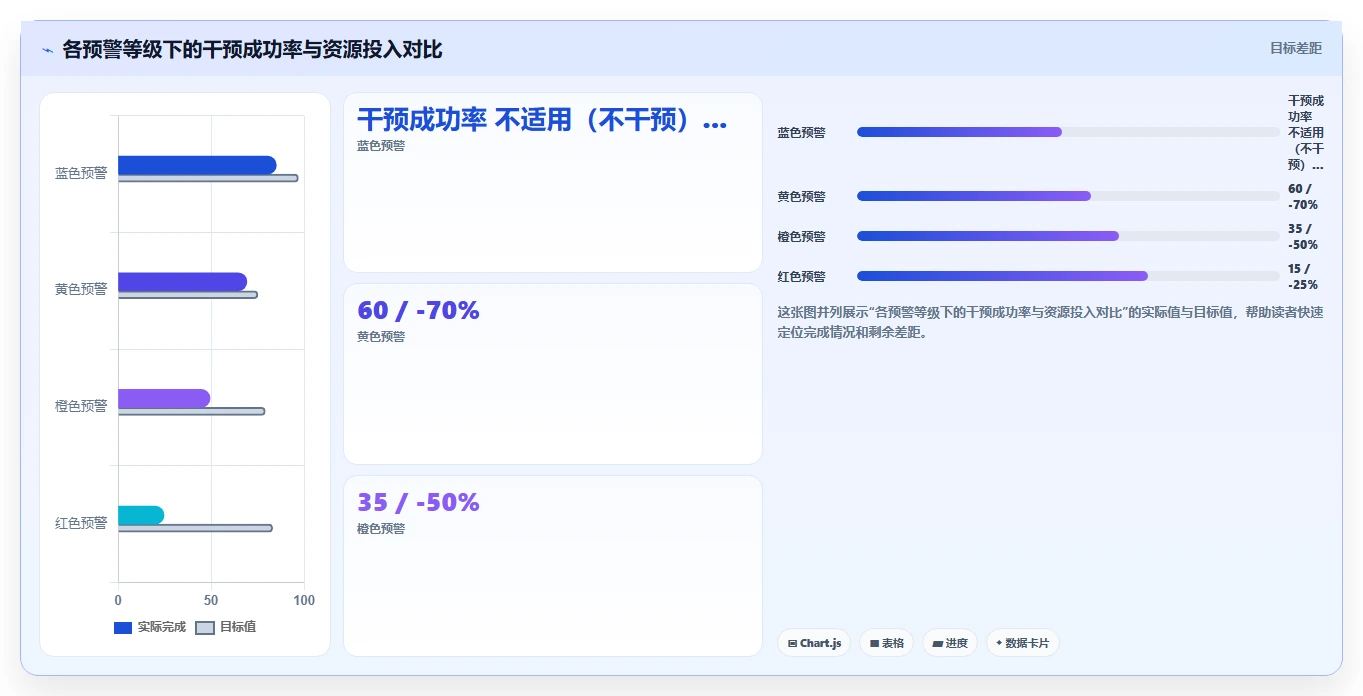Viewport: 1363px width, 696px height.
Task: Click the 红色预警 progress bar
Action: [x=1068, y=276]
